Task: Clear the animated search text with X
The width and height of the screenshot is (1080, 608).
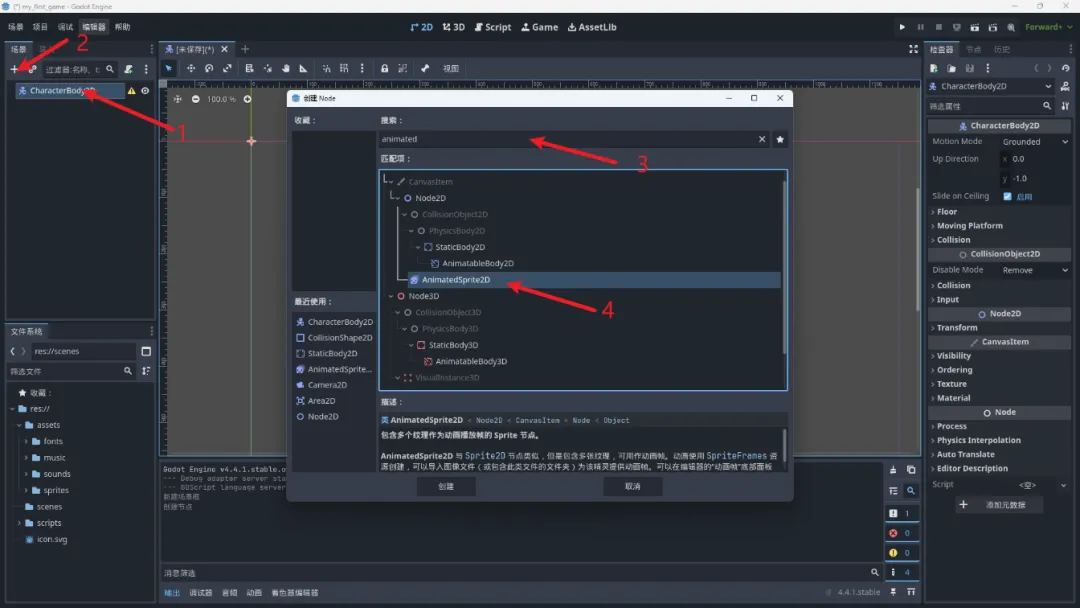Action: tap(762, 139)
